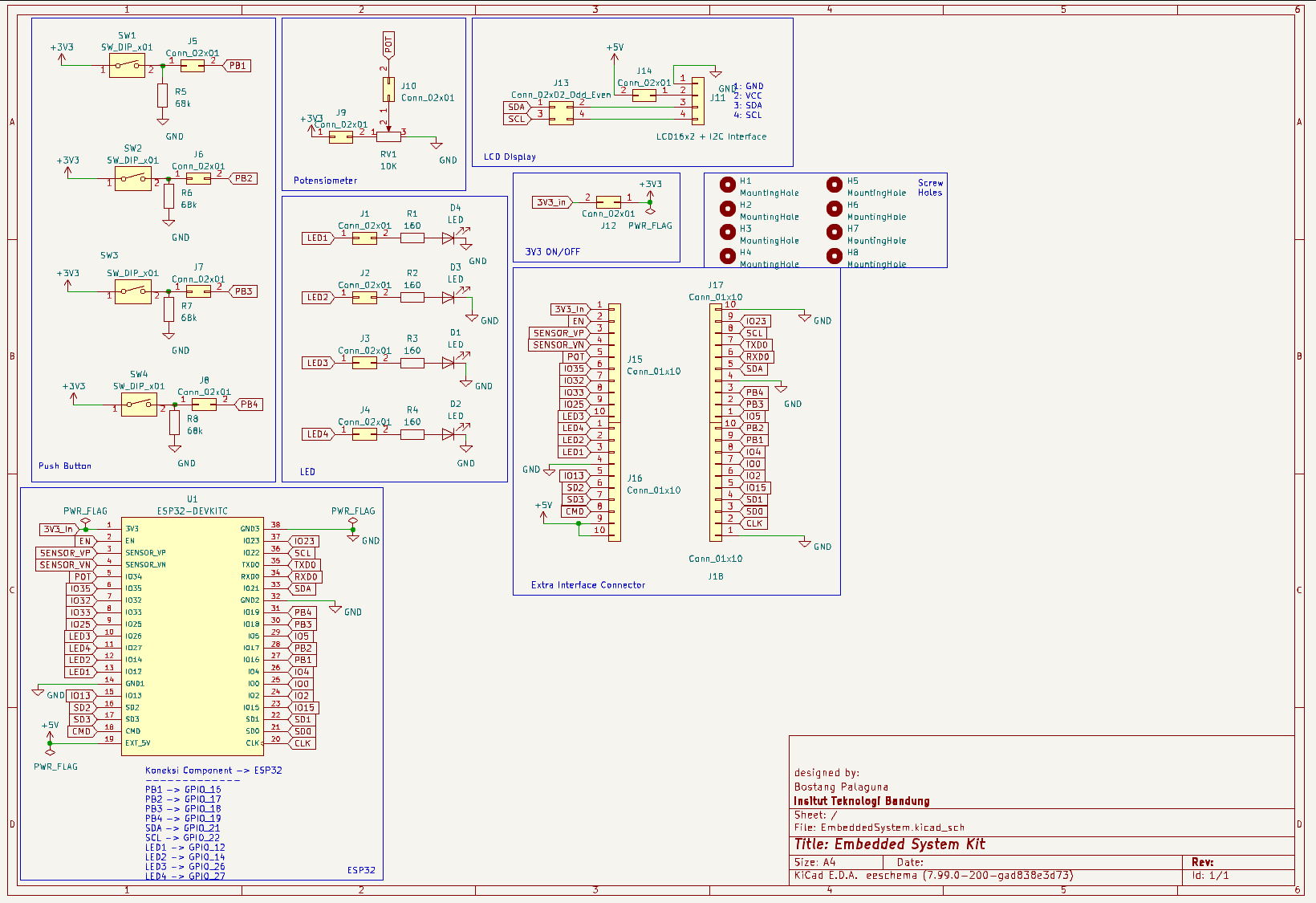Screen dimensions: 1316x903
Task: Click the H1 MountingHole symbol
Action: click(728, 185)
